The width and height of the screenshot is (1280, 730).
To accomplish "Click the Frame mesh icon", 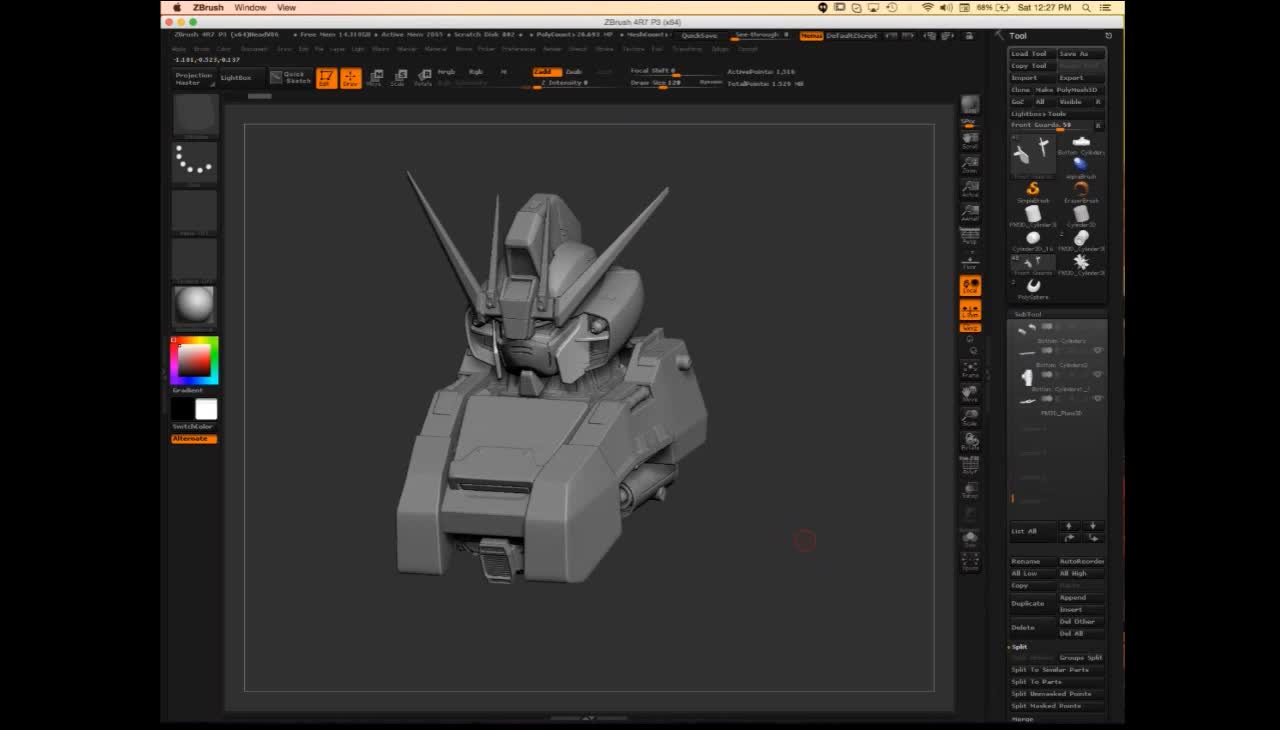I will (970, 369).
